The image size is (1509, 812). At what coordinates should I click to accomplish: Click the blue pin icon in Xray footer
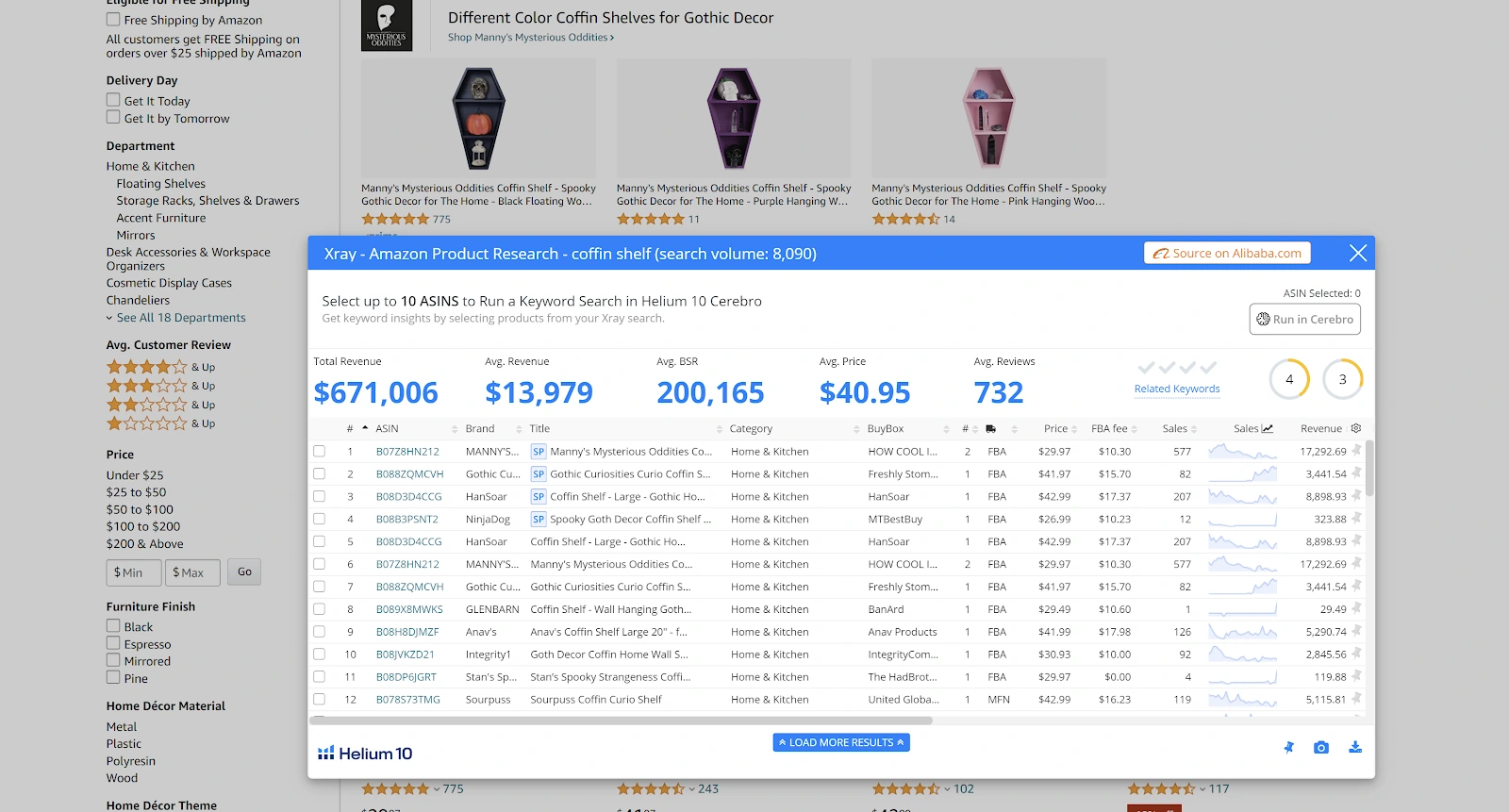(x=1288, y=748)
